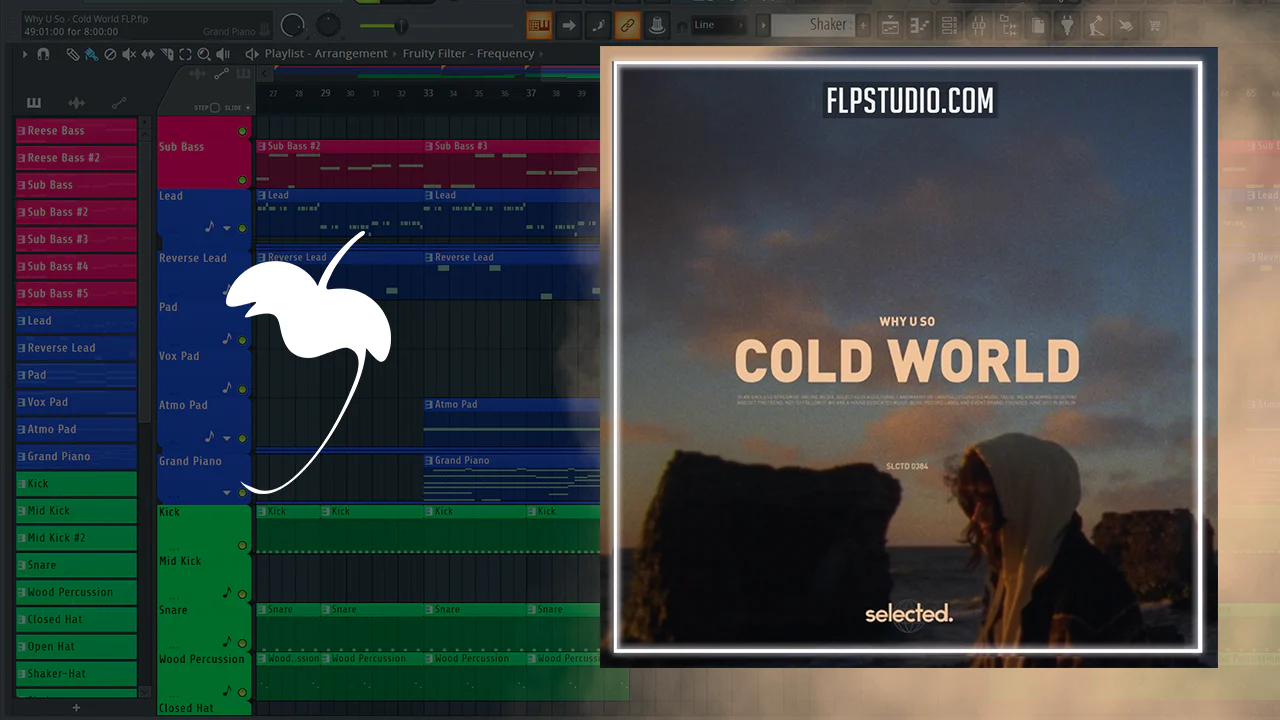Click the shopping cart icon in the toolbar
This screenshot has width=1280, height=720.
(1157, 25)
